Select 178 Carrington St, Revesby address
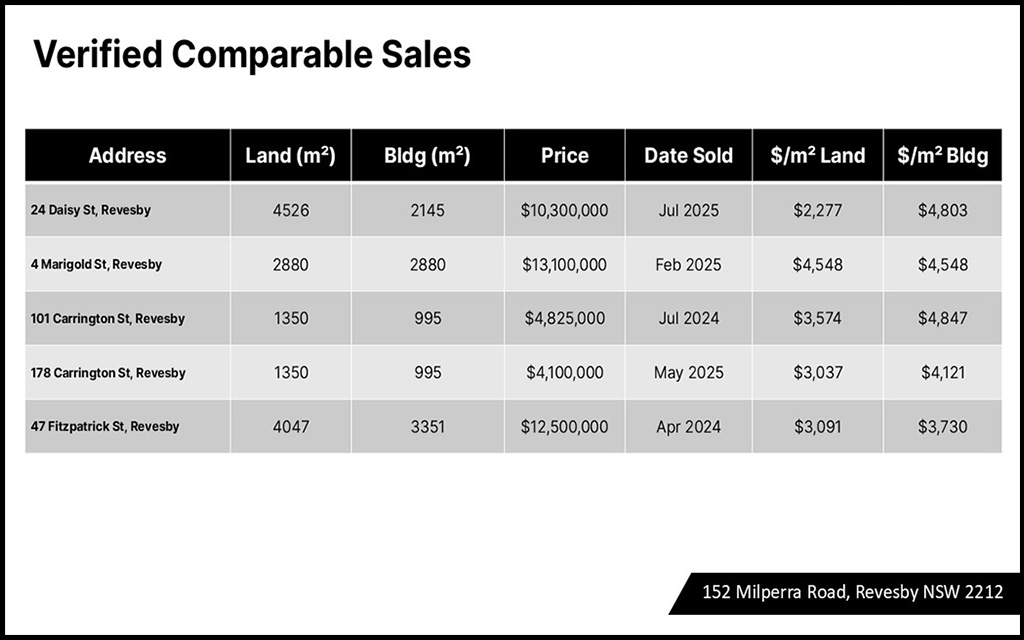1024x640 pixels. pos(108,373)
